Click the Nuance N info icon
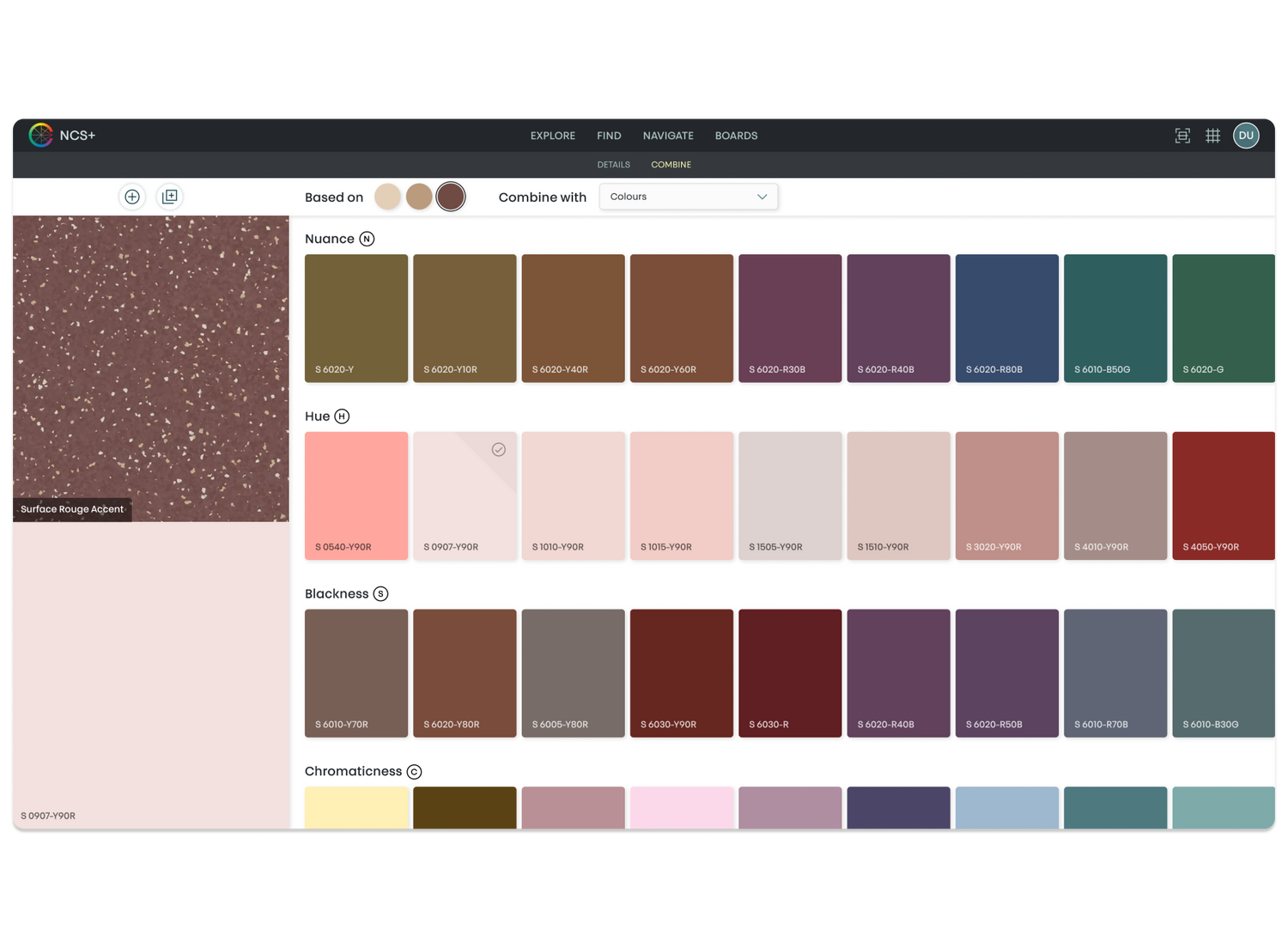Viewport: 1288px width, 947px height. (367, 239)
